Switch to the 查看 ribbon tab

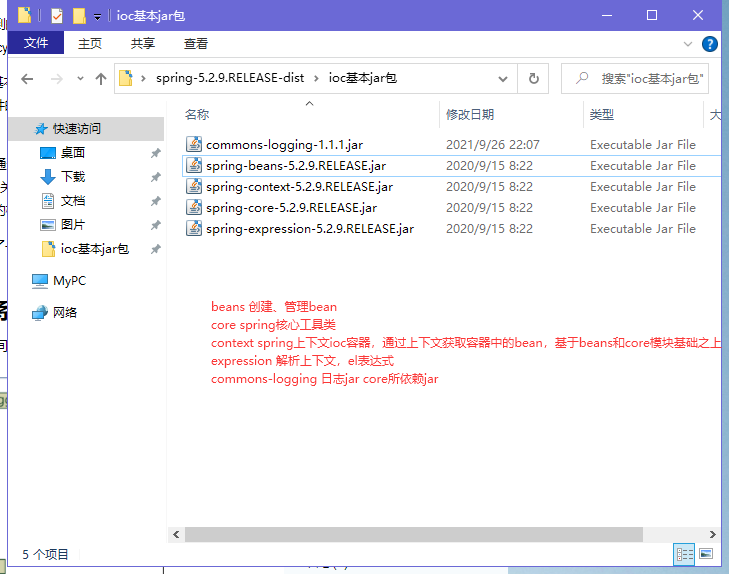[196, 43]
